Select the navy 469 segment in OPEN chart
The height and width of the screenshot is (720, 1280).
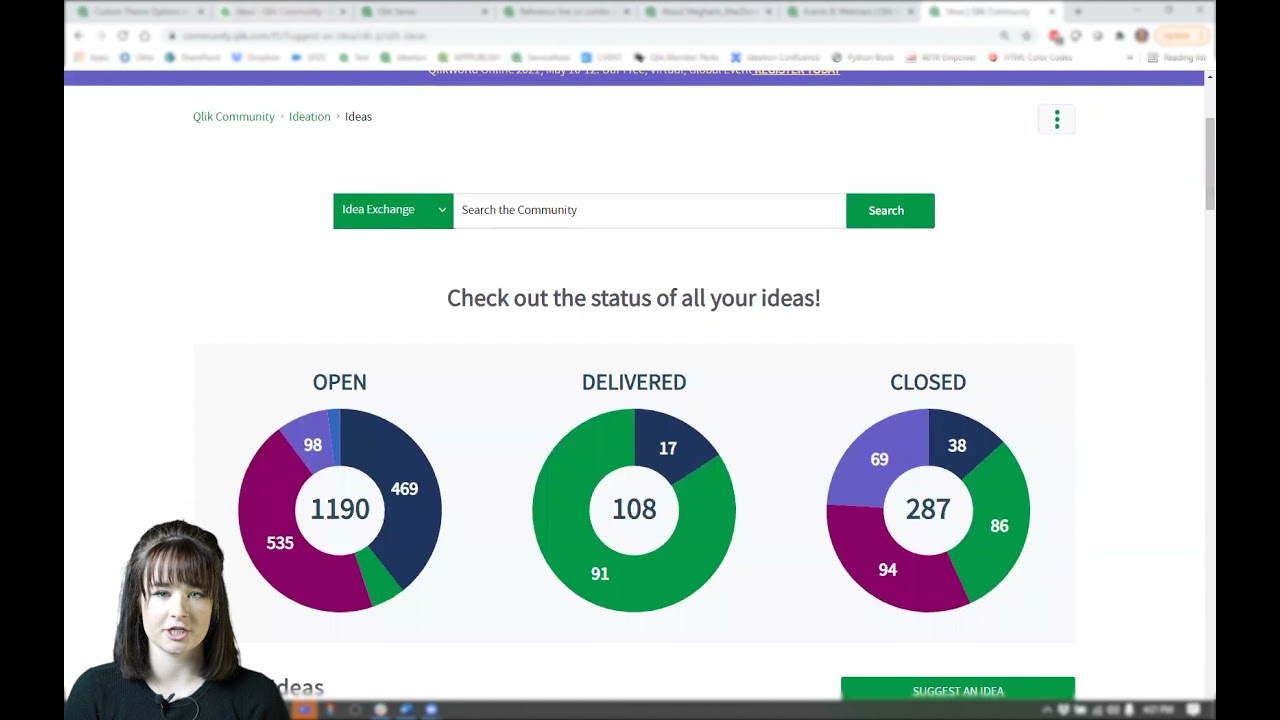pyautogui.click(x=404, y=489)
